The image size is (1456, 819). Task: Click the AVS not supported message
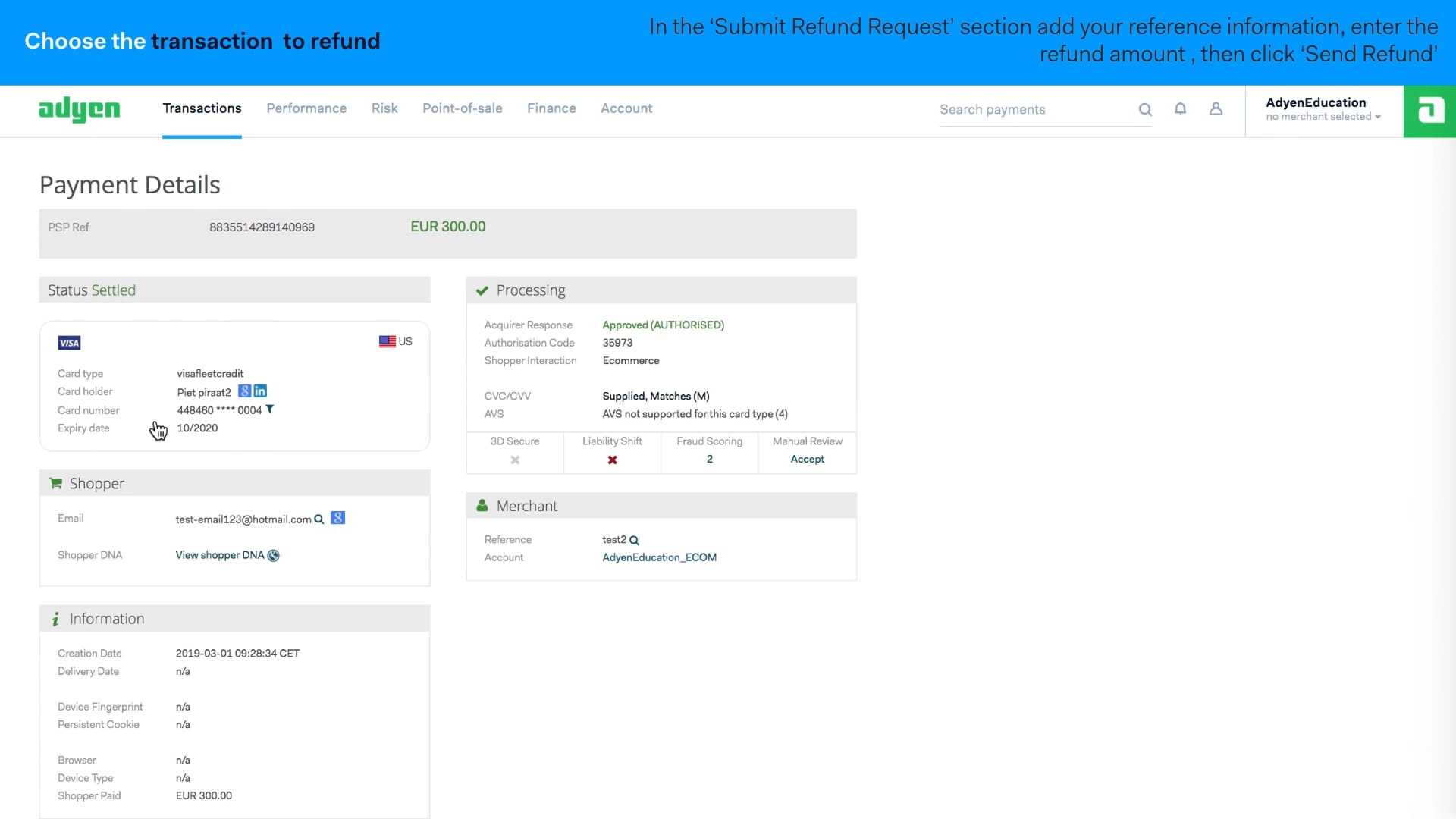click(x=695, y=414)
